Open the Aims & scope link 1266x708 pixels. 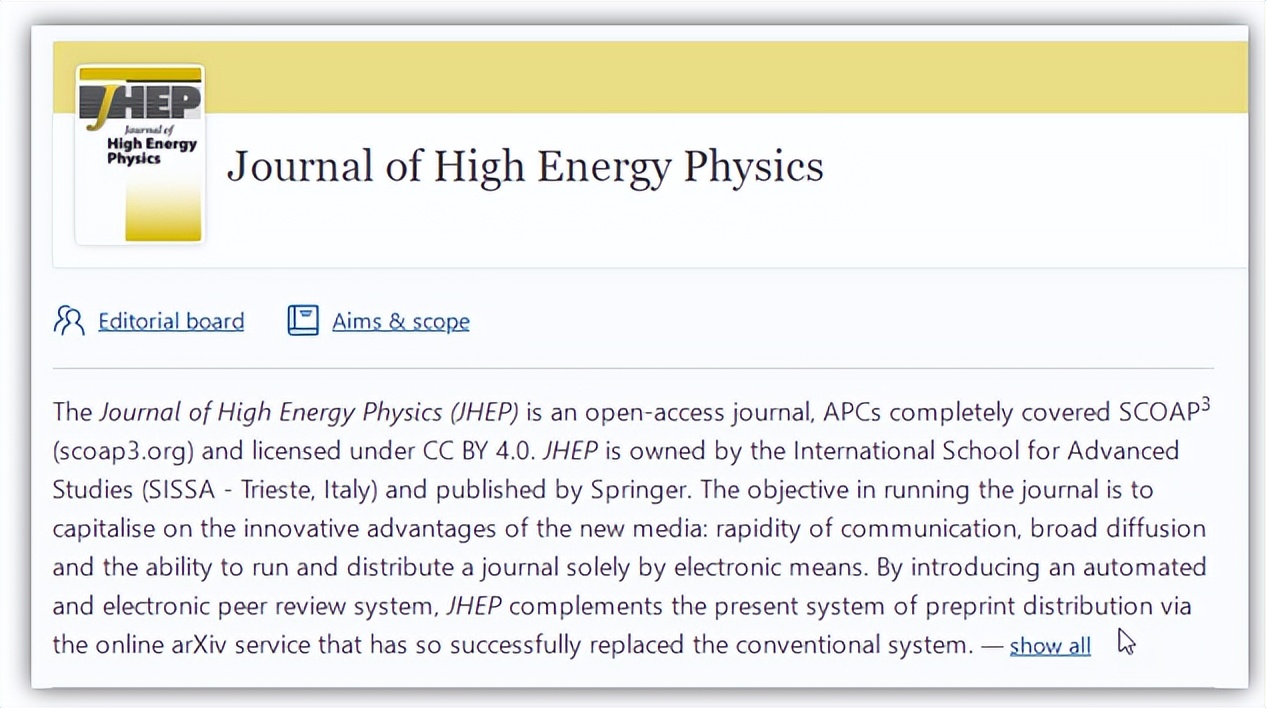tap(401, 321)
